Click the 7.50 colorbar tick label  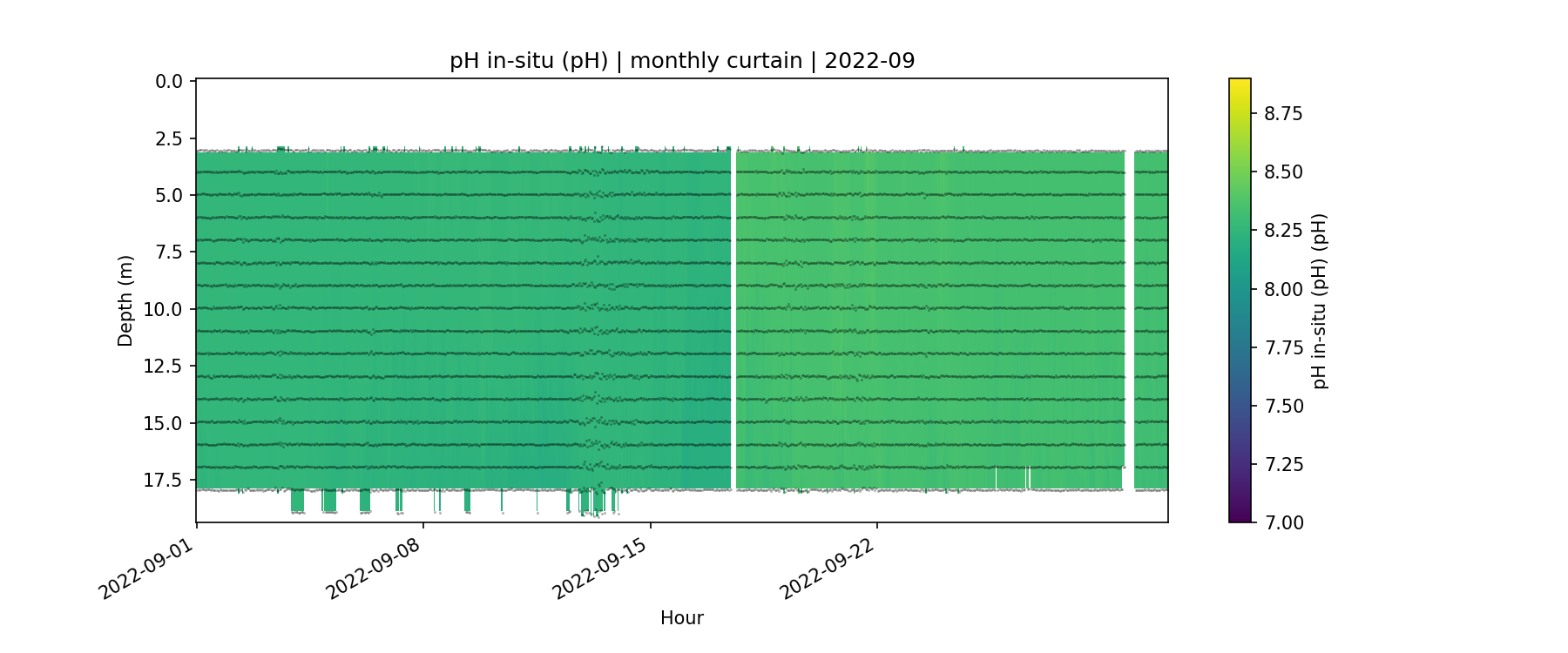(1283, 406)
